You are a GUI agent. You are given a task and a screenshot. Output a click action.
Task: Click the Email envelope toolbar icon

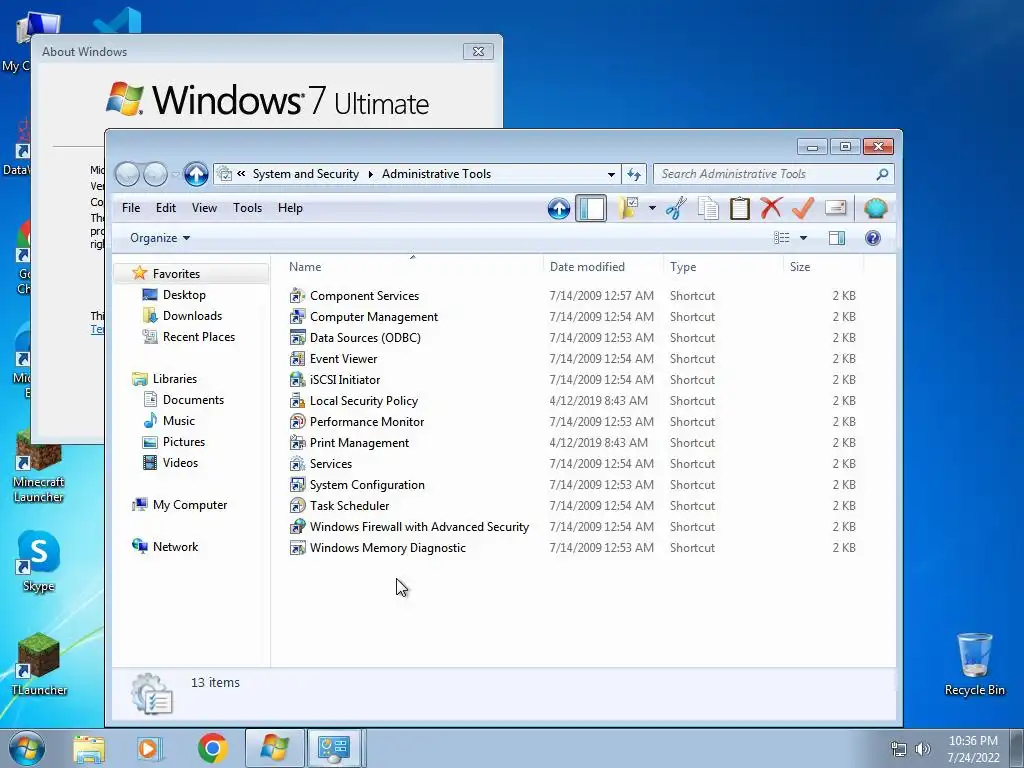click(835, 208)
